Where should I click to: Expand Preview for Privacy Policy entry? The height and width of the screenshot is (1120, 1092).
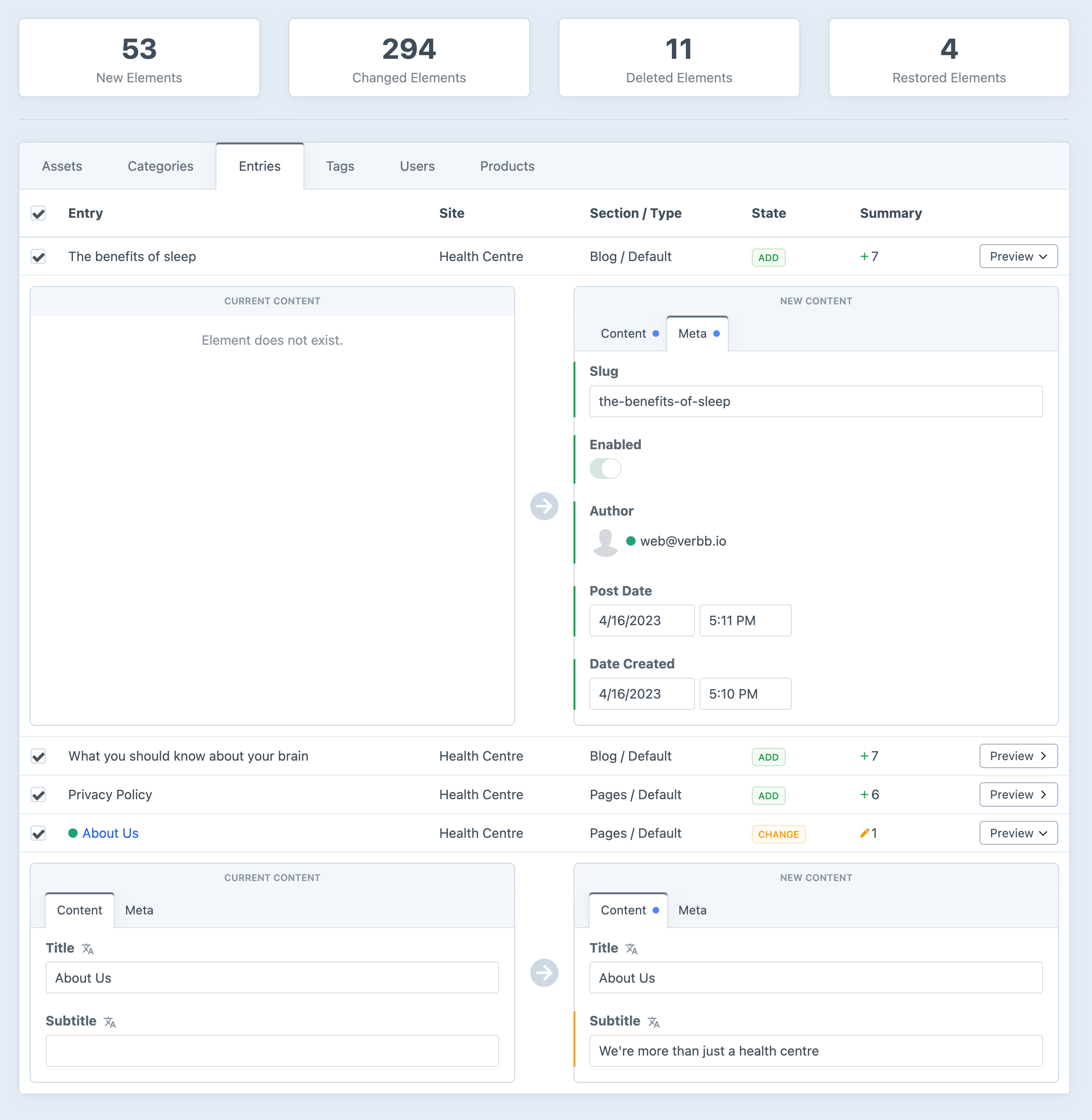coord(1018,795)
